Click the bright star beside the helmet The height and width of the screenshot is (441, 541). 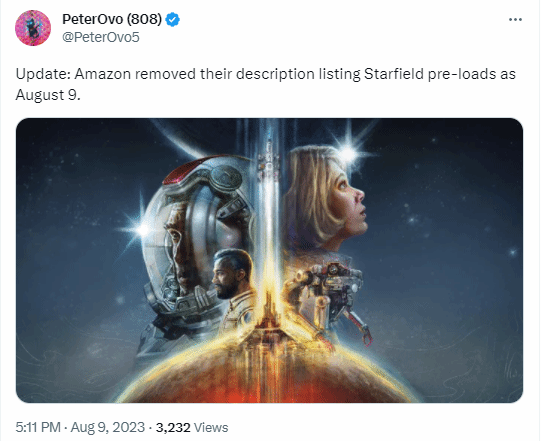click(x=142, y=228)
